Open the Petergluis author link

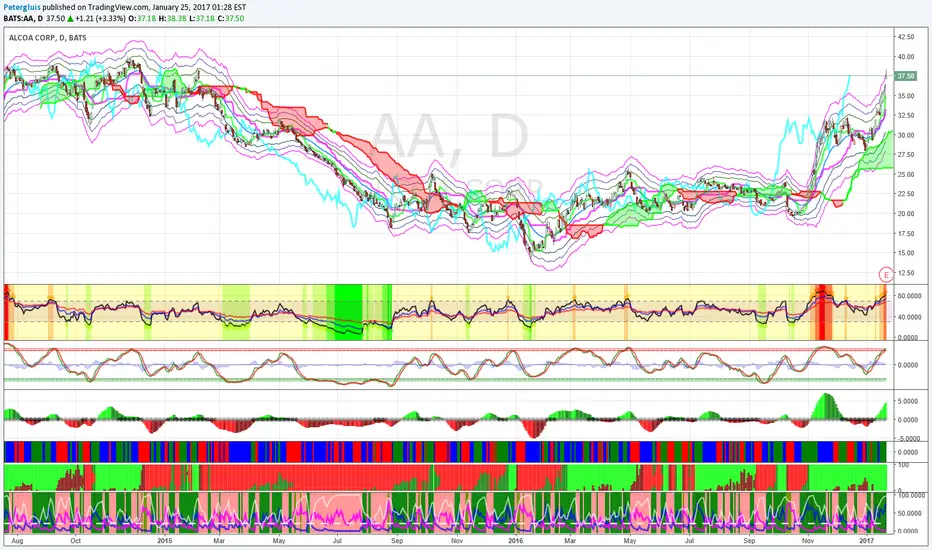tap(22, 8)
